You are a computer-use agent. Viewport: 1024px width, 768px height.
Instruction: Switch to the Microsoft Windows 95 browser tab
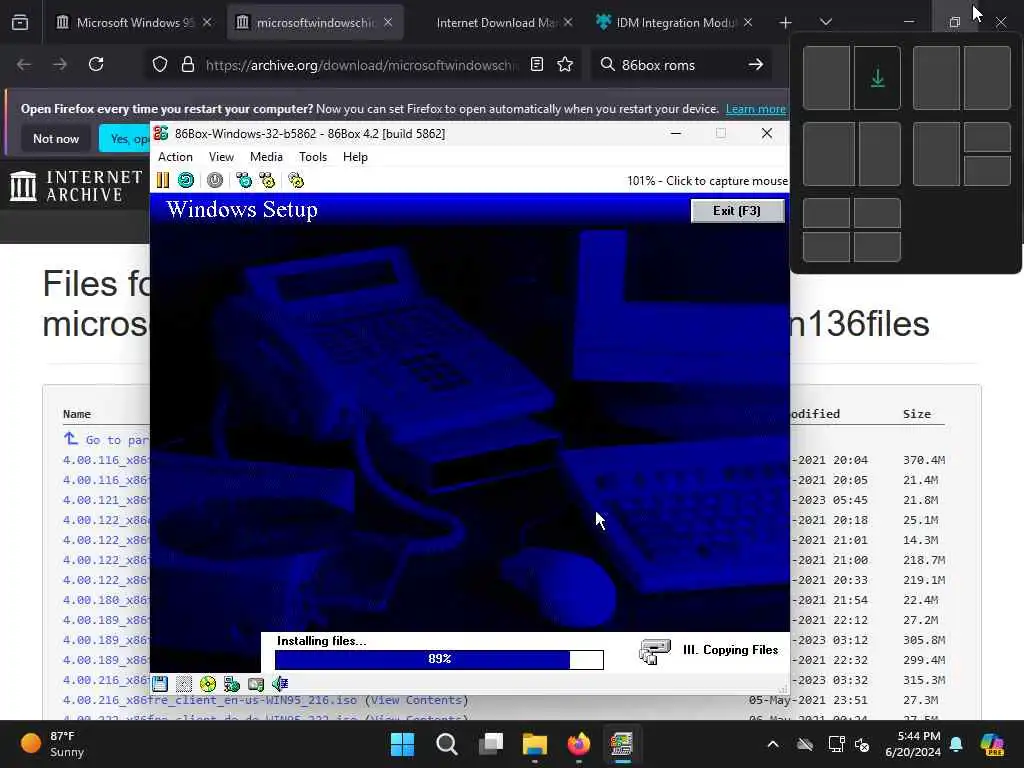pyautogui.click(x=133, y=22)
